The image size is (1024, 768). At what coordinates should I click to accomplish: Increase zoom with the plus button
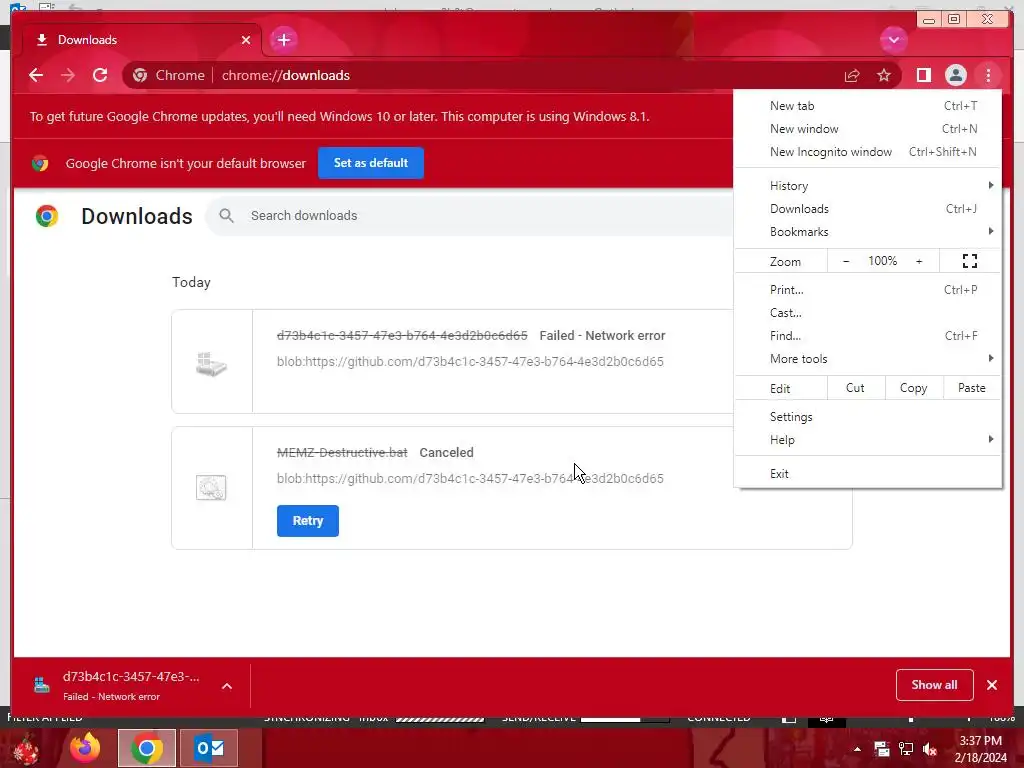(919, 261)
